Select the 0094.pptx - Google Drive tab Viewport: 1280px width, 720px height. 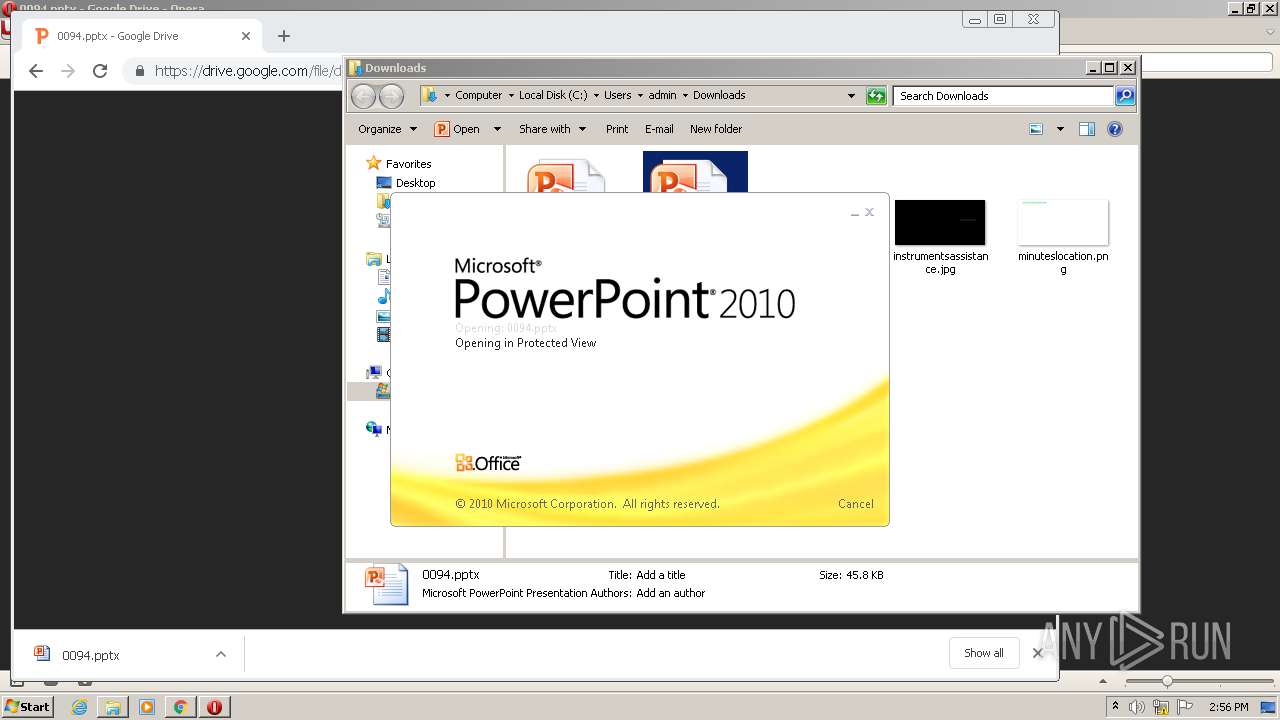(142, 36)
